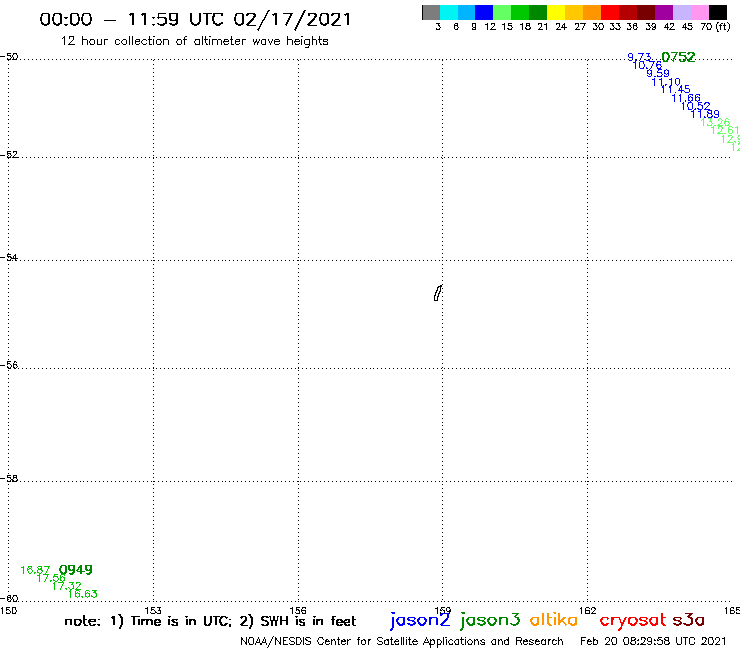740x650 pixels.
Task: Click the Macquarie Island outline on the map
Action: click(438, 293)
